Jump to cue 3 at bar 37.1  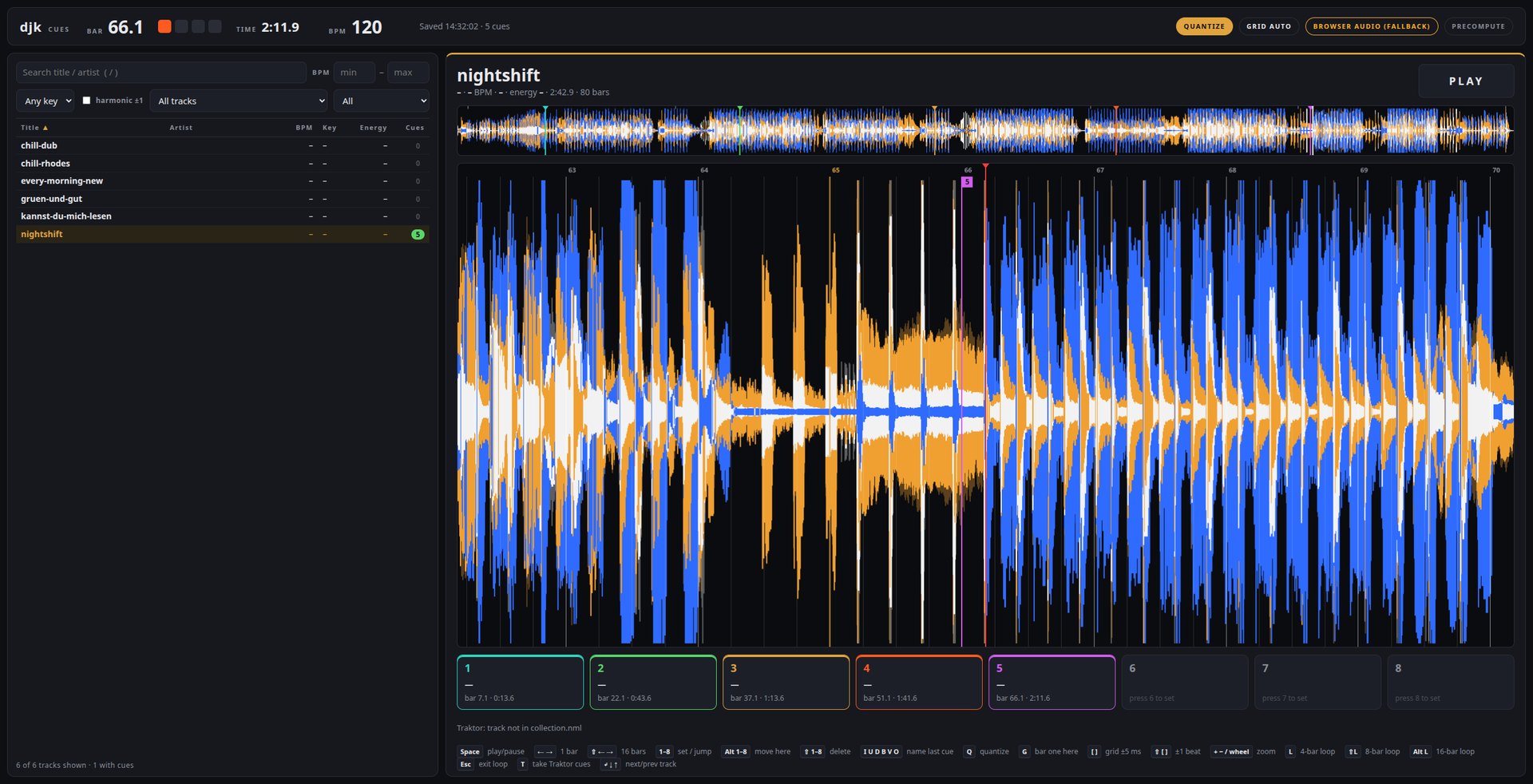click(x=786, y=683)
